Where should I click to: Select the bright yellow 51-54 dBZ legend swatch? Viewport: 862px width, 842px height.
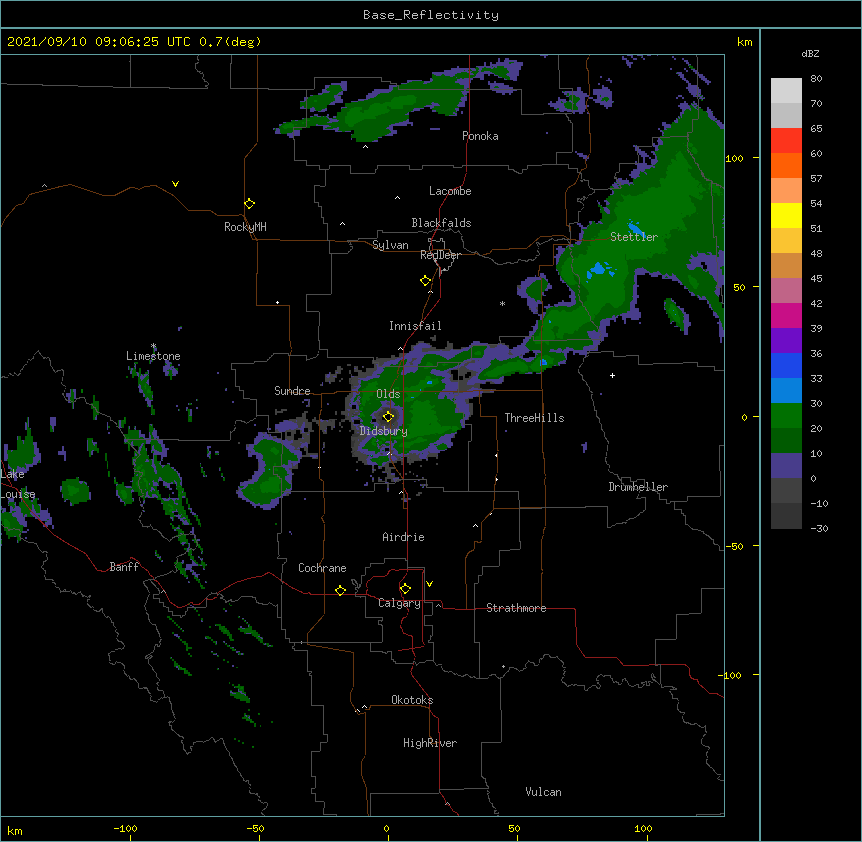(786, 215)
